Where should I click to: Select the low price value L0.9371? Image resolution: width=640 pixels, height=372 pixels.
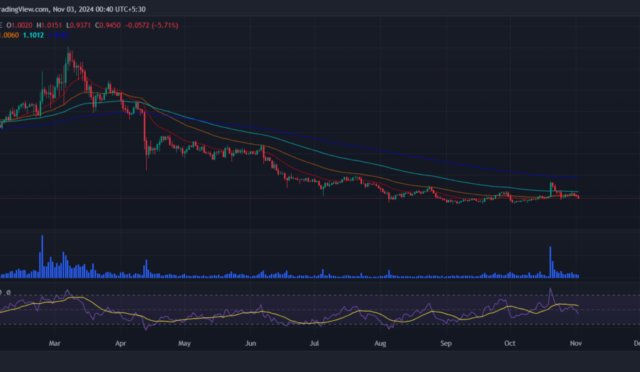pyautogui.click(x=78, y=25)
